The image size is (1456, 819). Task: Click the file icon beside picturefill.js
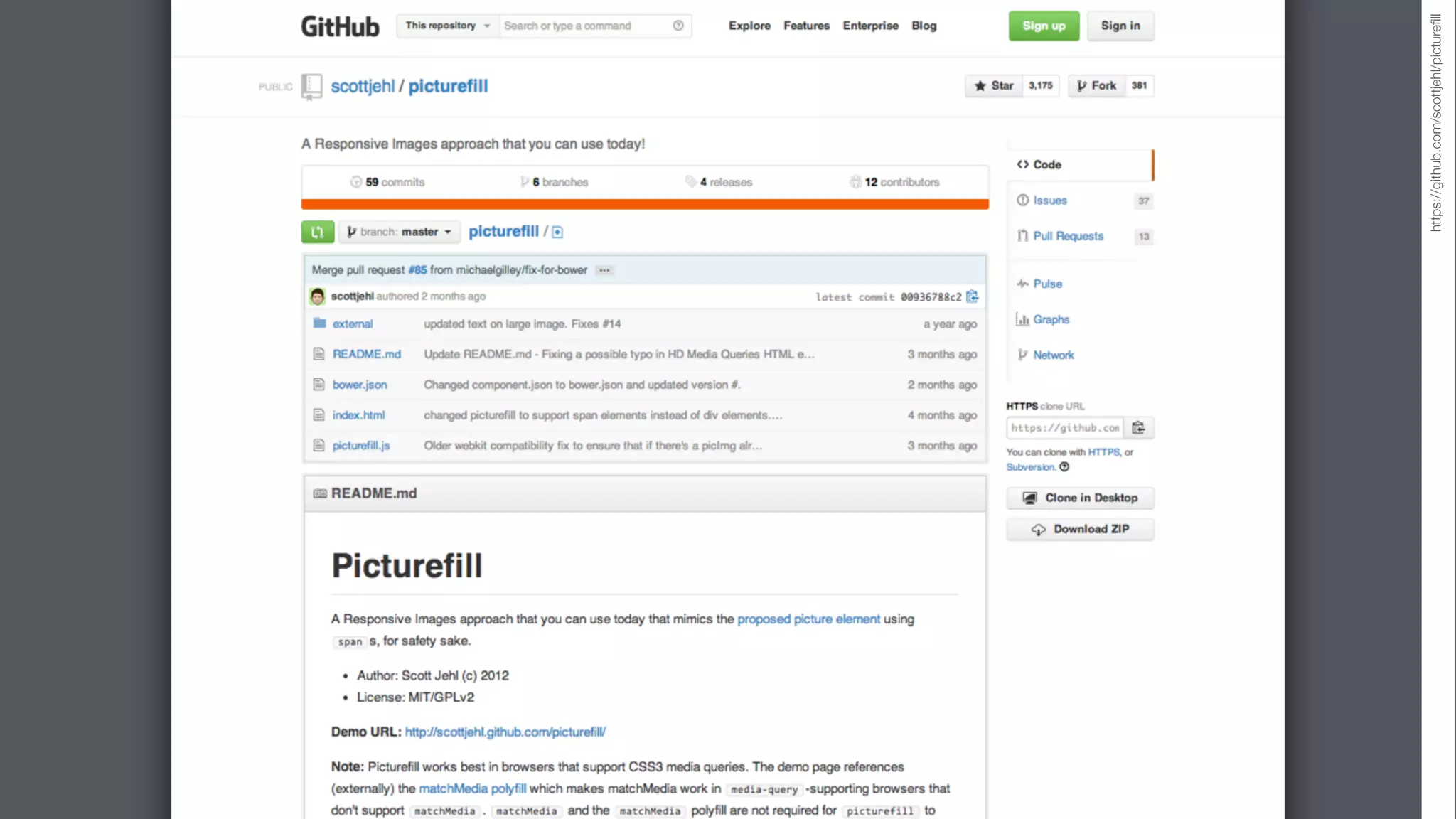[x=318, y=446]
